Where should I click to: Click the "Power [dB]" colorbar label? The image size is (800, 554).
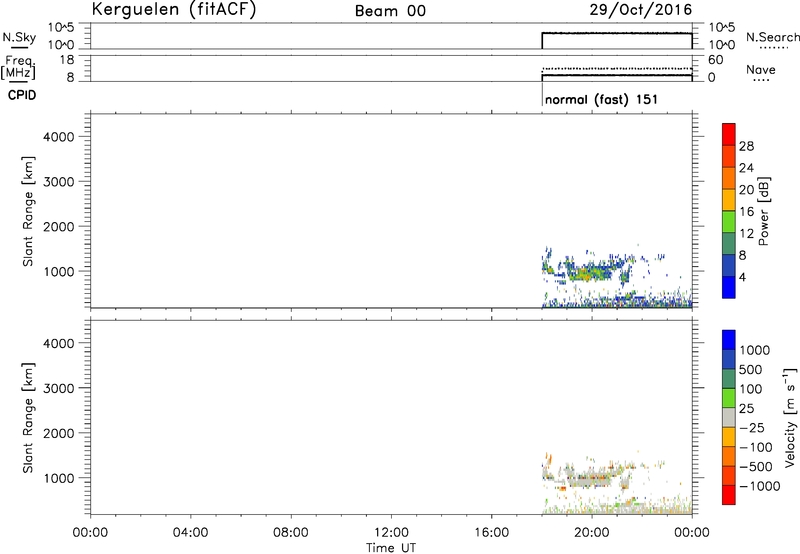(763, 211)
